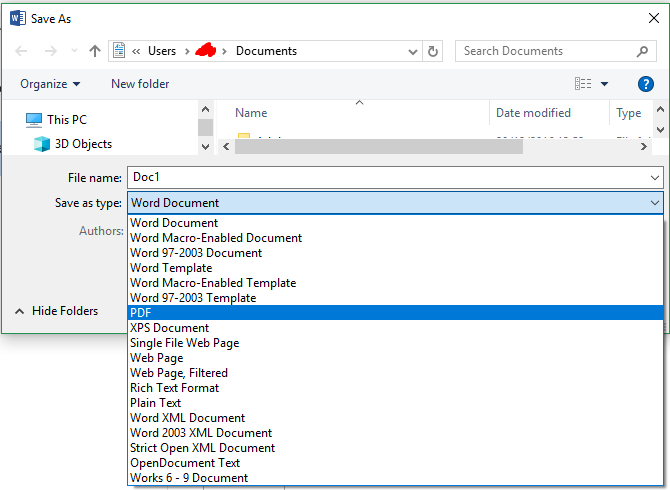
Task: Select Web Page, Filtered type
Action: (x=396, y=373)
